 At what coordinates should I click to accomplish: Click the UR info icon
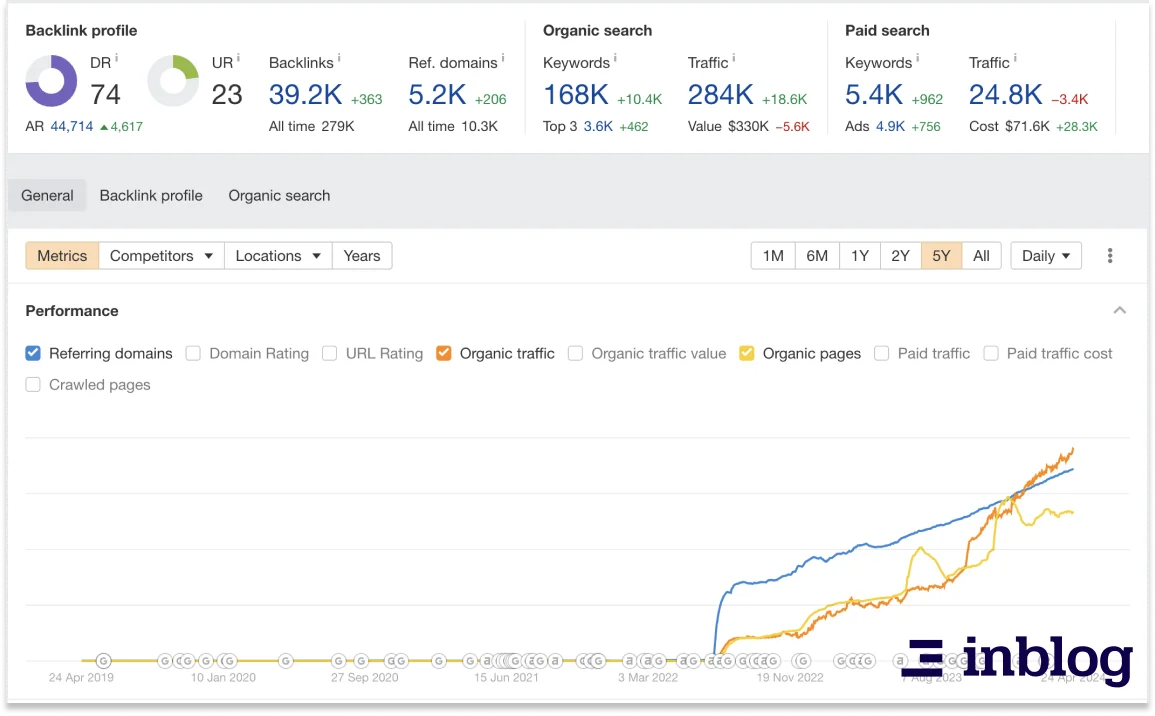pos(239,59)
